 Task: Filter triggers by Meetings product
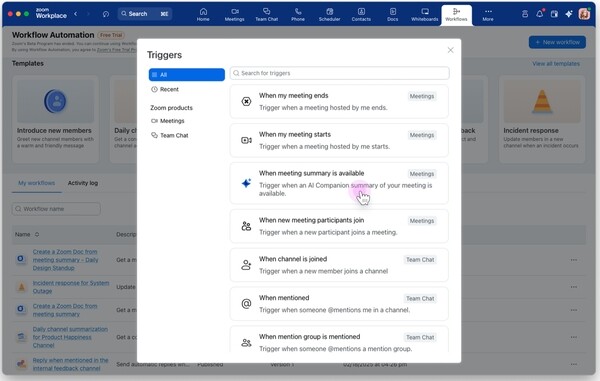[168, 121]
